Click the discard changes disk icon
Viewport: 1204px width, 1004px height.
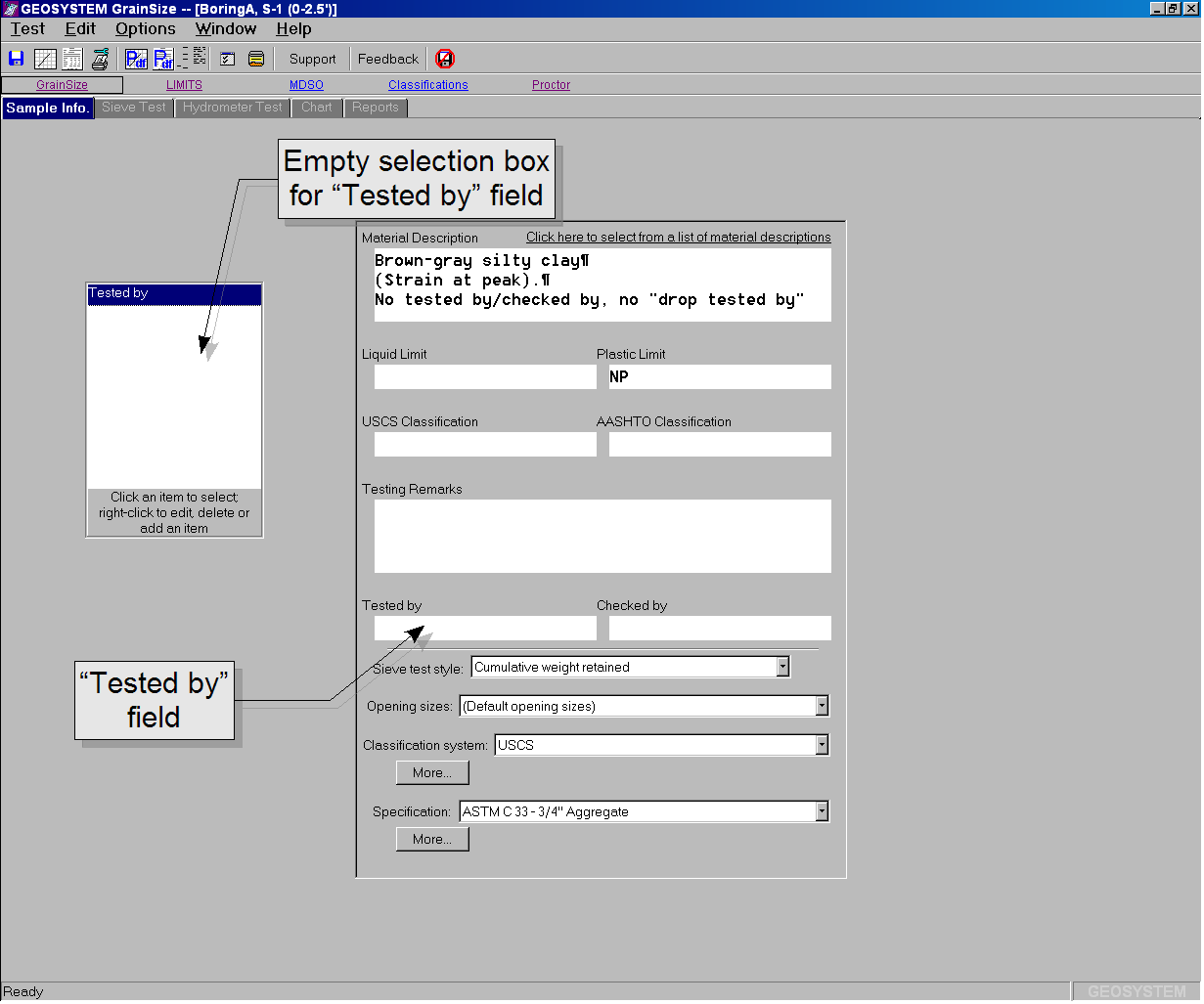(x=445, y=58)
